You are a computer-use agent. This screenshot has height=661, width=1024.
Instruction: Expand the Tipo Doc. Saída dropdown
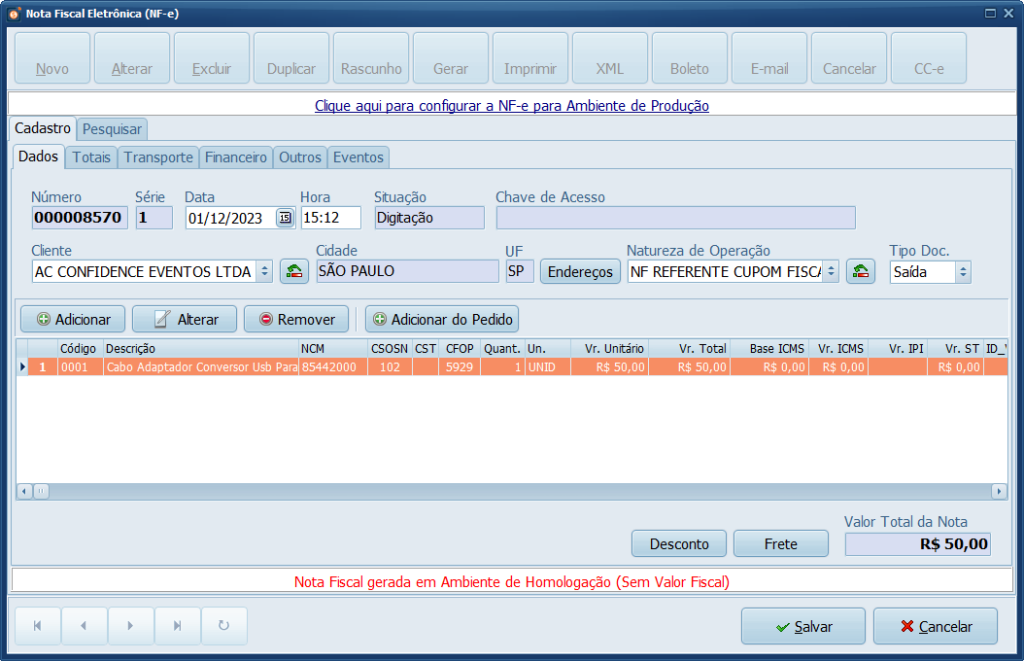pos(962,271)
